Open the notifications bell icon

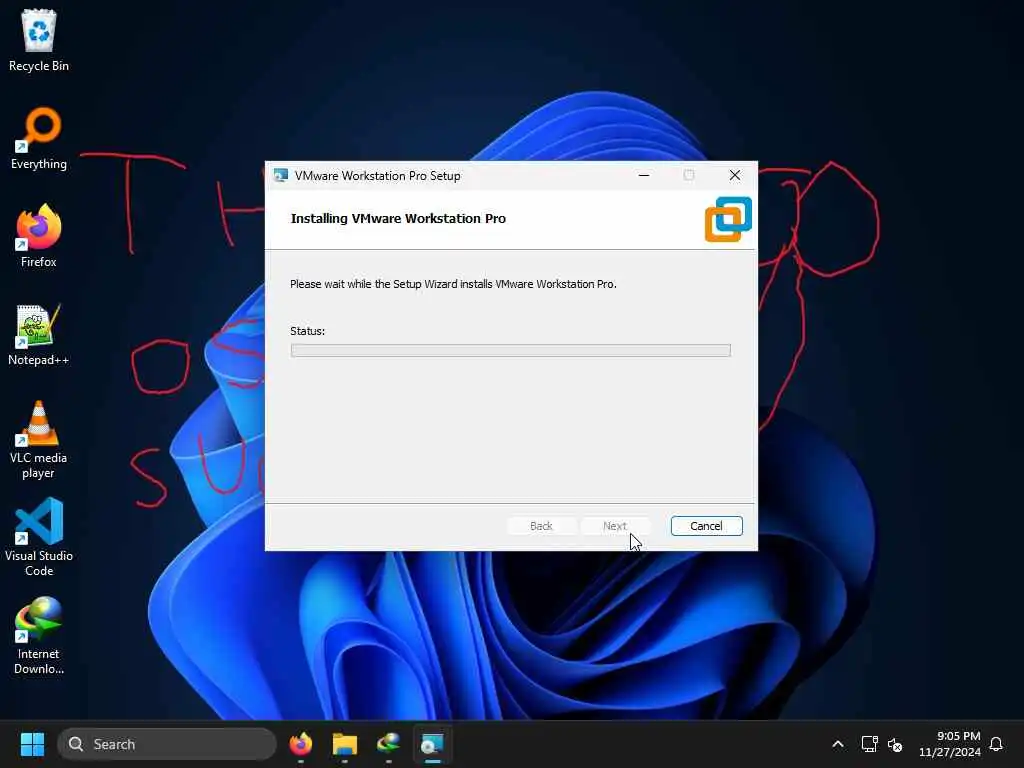996,744
